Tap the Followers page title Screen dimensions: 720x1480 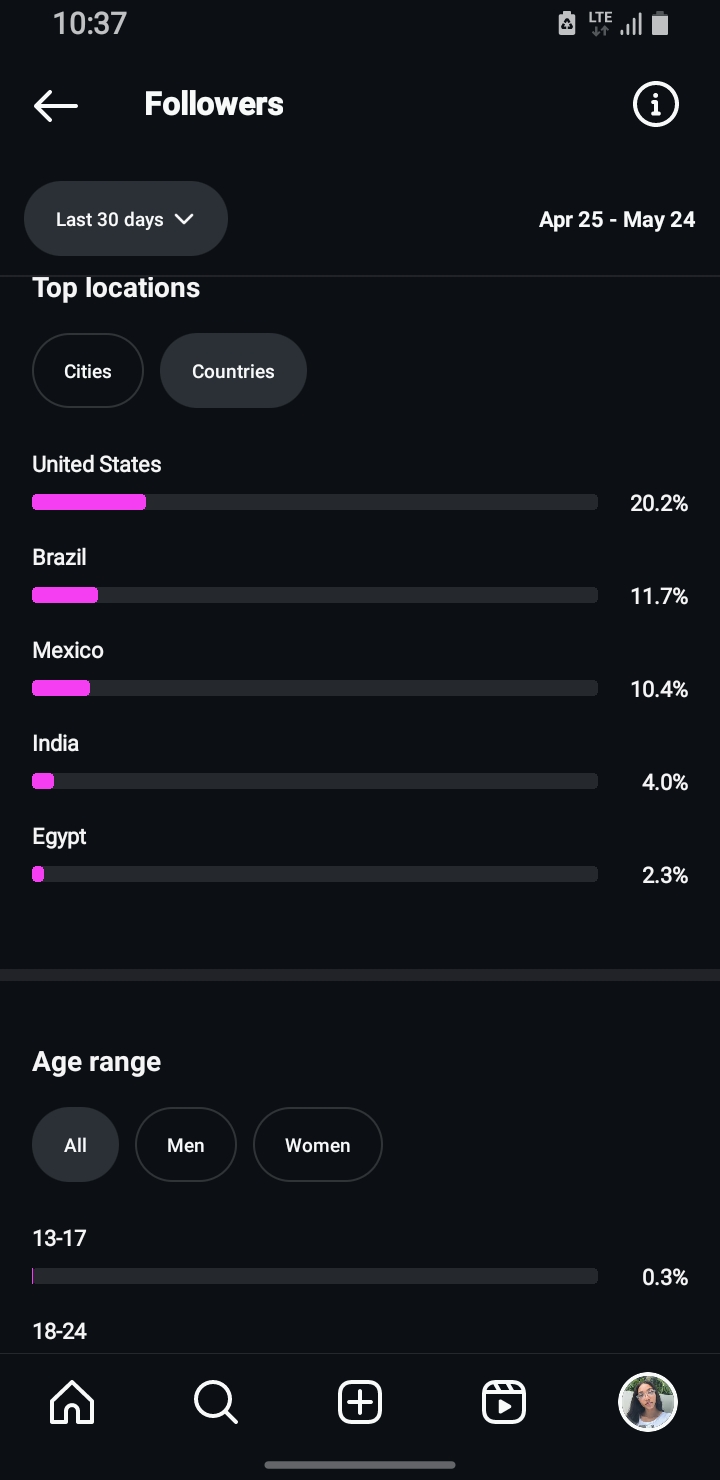[x=214, y=104]
